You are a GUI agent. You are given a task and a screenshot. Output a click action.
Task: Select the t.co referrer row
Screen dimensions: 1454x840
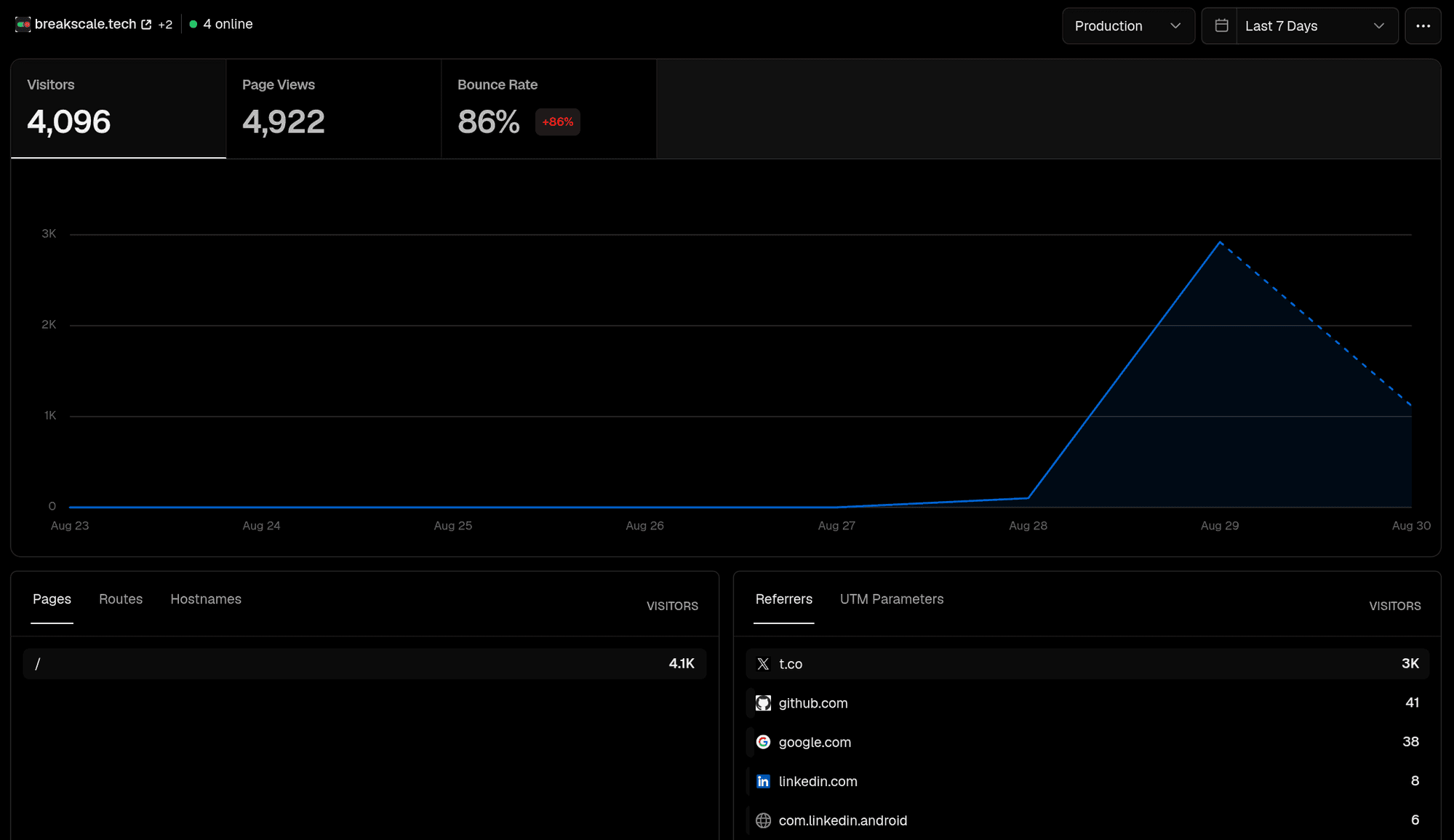click(x=1087, y=664)
